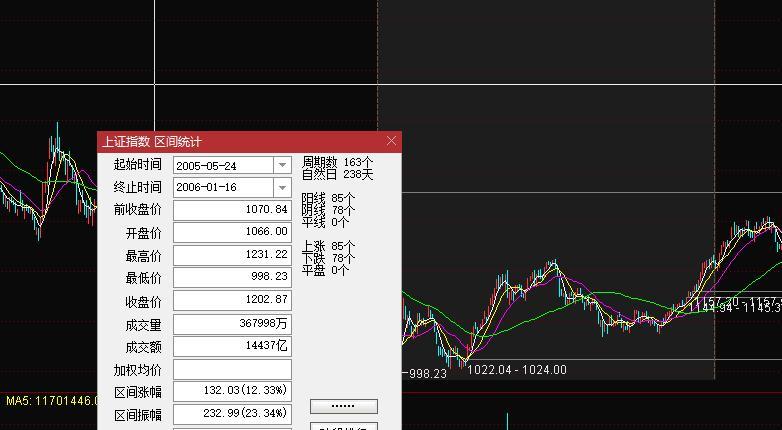Click the dotted '.......' button
This screenshot has width=782, height=430.
tap(344, 407)
